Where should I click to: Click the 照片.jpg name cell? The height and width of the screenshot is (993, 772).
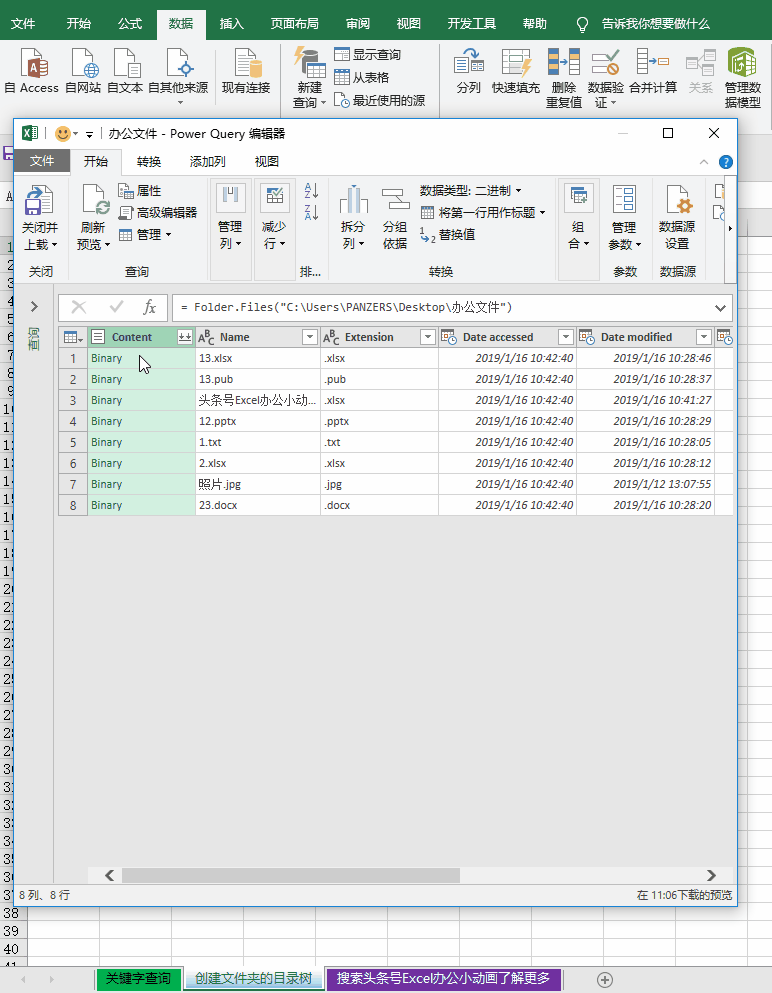tap(258, 484)
